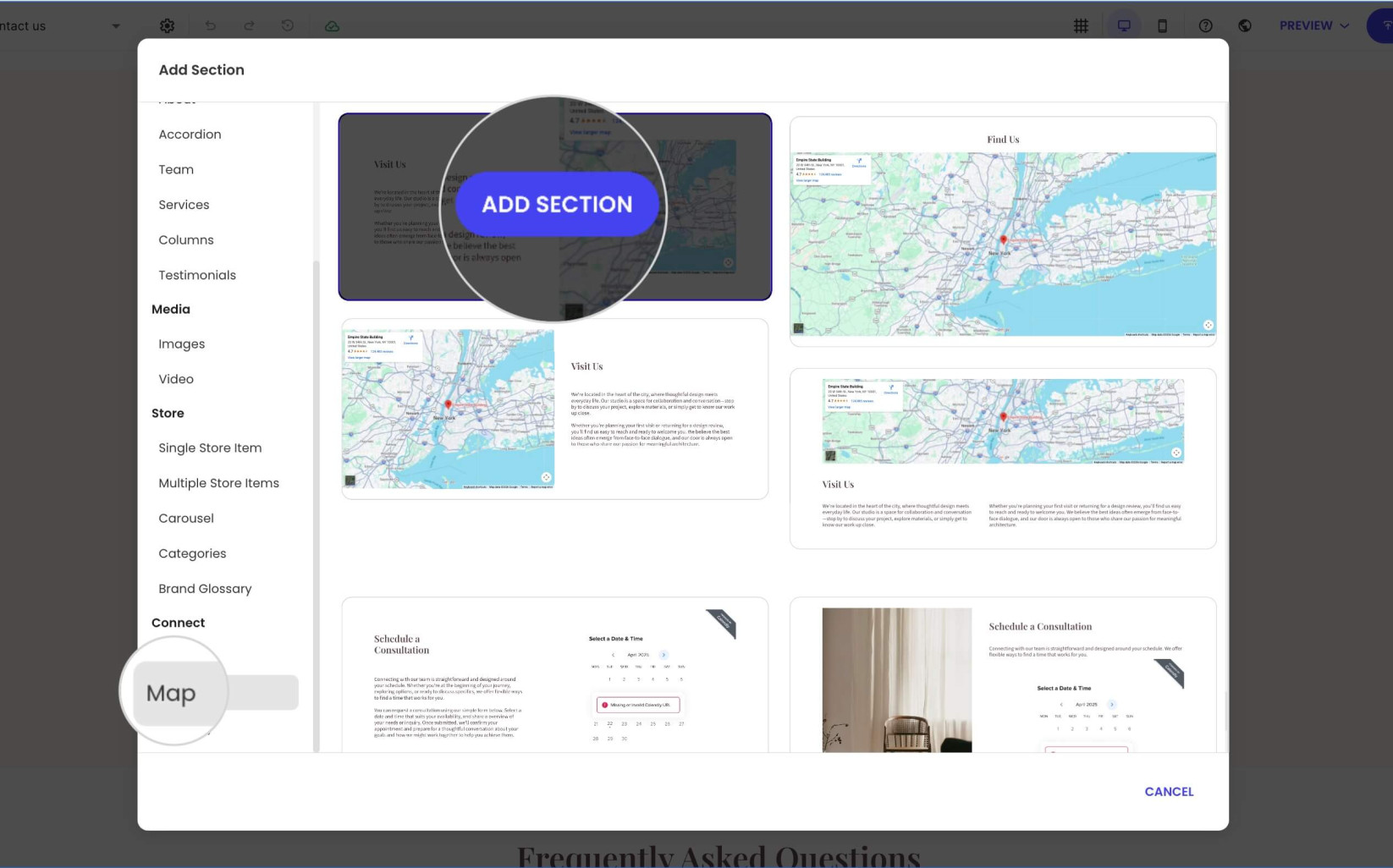
Task: Select the Team section type
Action: pos(176,169)
